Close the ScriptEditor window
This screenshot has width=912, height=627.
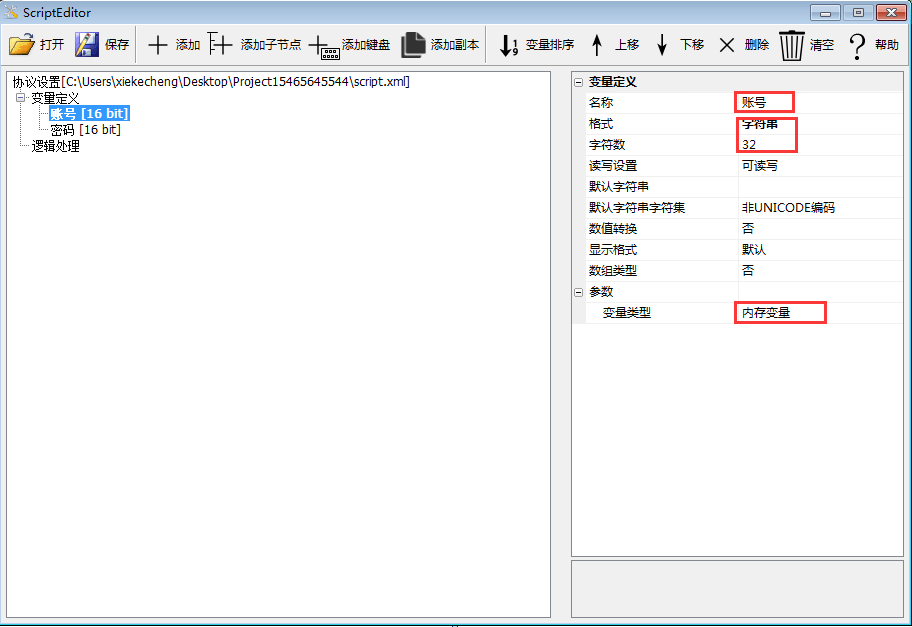pos(891,12)
